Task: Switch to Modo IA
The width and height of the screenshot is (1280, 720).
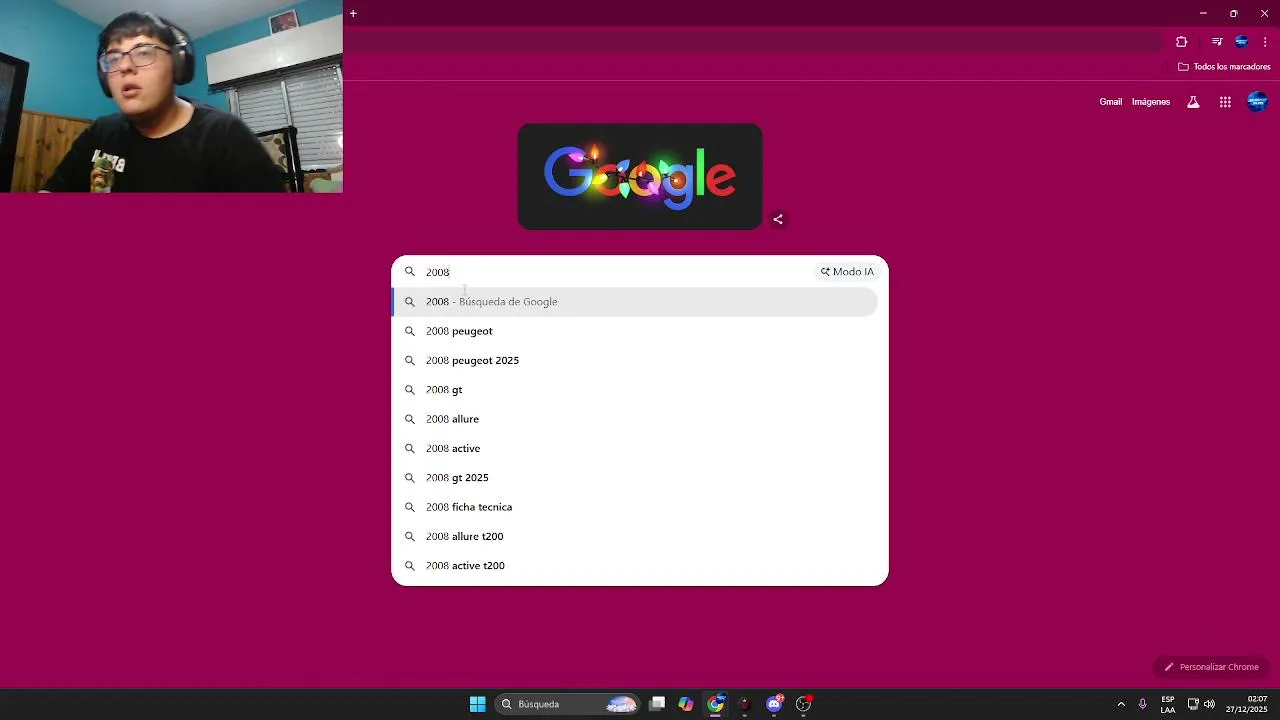Action: [847, 272]
